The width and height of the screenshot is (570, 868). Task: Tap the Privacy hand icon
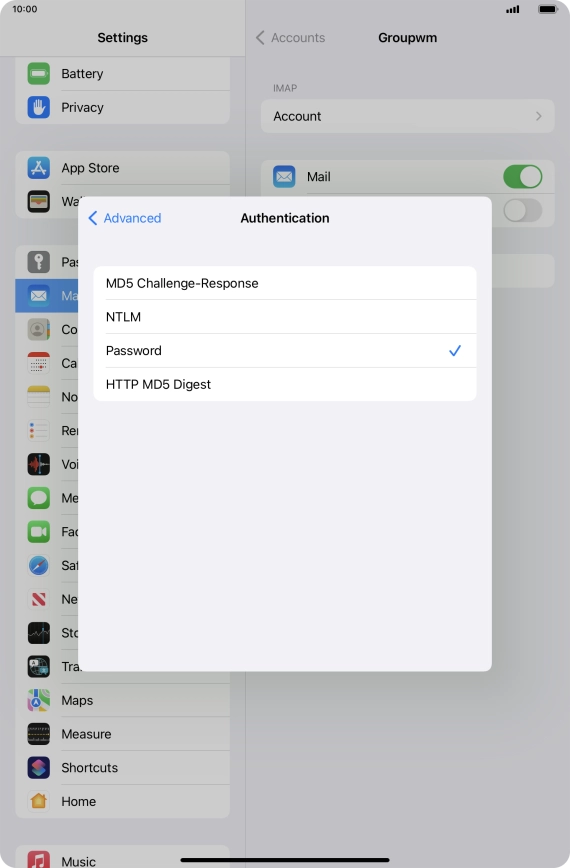39,107
